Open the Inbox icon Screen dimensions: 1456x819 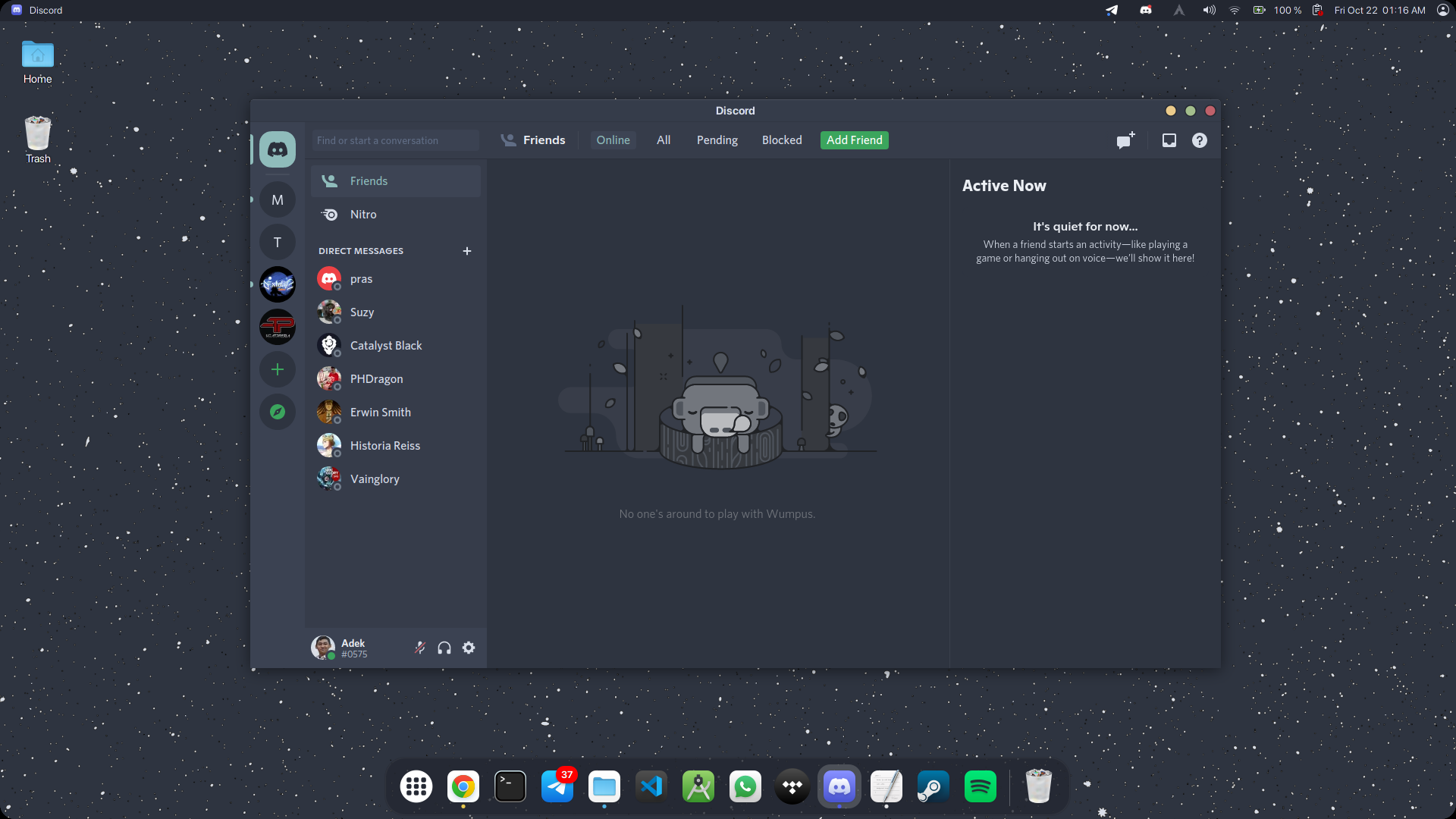(x=1169, y=140)
